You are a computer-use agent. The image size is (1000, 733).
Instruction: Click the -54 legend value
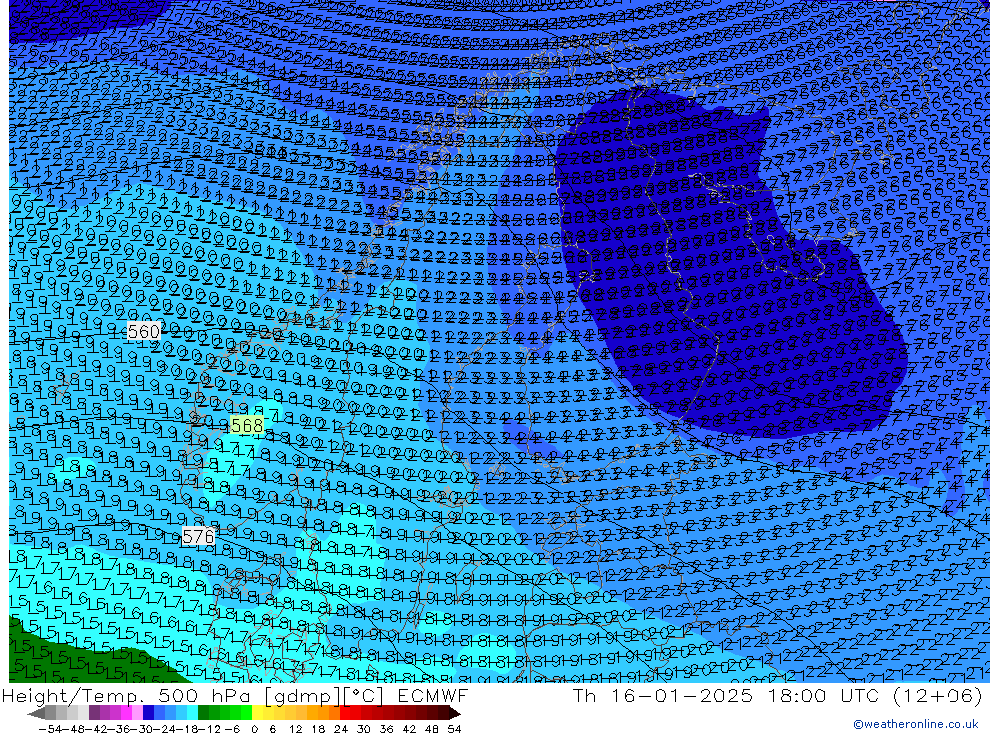(x=50, y=729)
